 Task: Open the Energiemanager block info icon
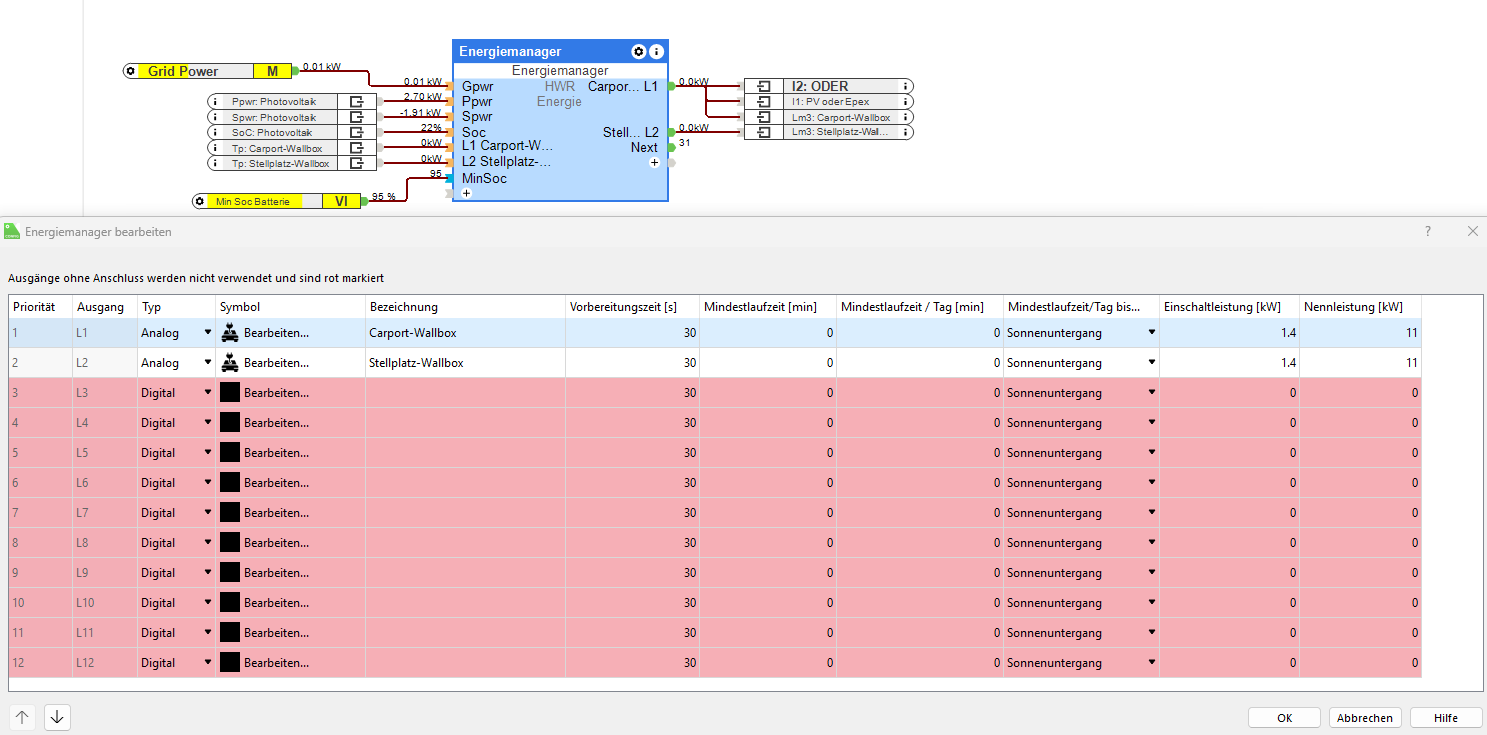pyautogui.click(x=656, y=51)
